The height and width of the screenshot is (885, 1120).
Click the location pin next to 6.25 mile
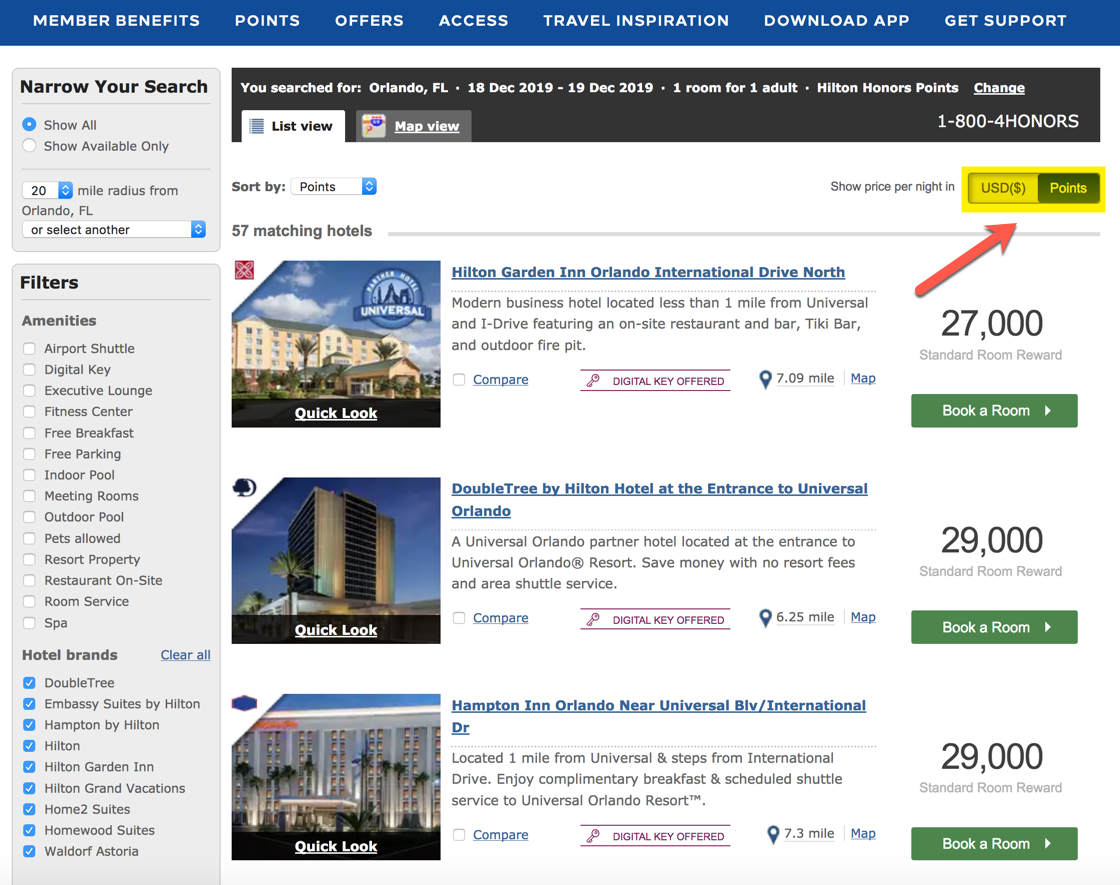click(765, 618)
